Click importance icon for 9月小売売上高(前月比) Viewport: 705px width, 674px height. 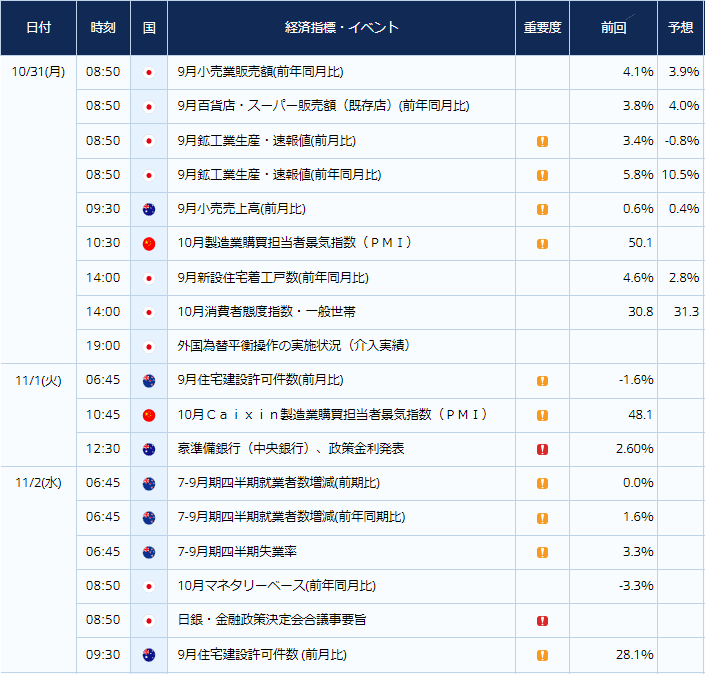tap(542, 210)
